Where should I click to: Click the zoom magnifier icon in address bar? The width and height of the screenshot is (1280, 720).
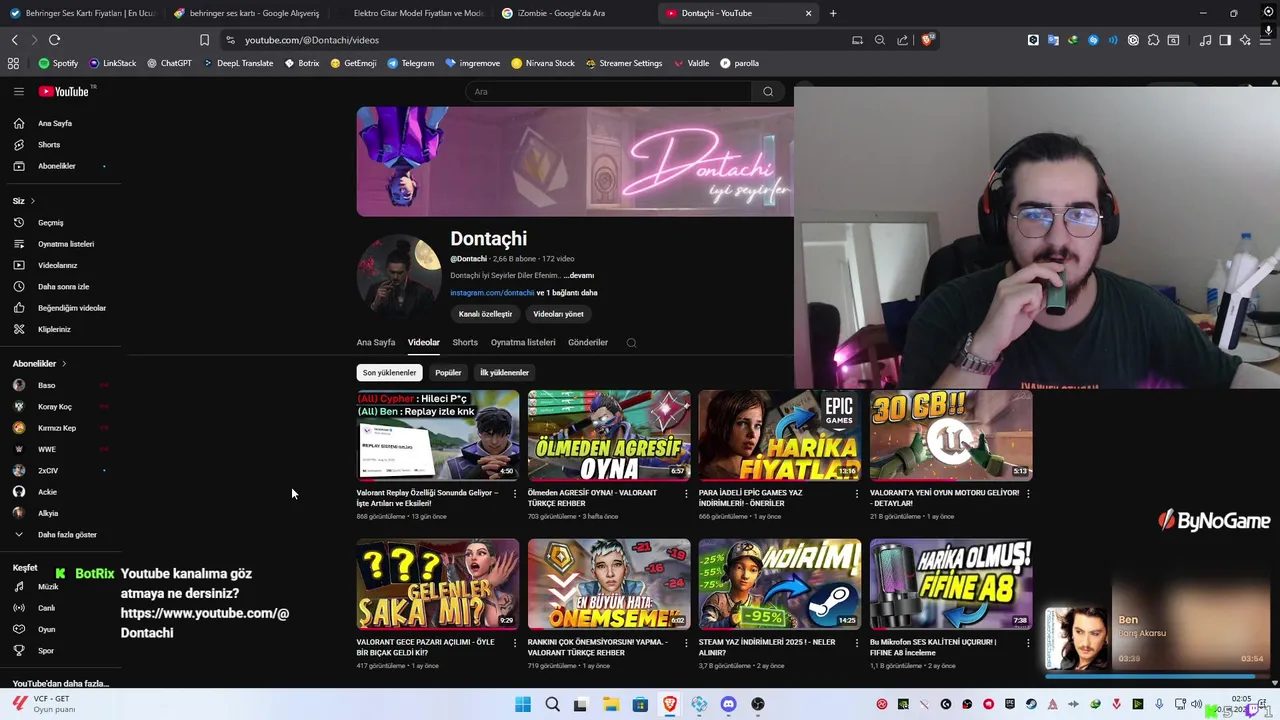click(x=880, y=40)
